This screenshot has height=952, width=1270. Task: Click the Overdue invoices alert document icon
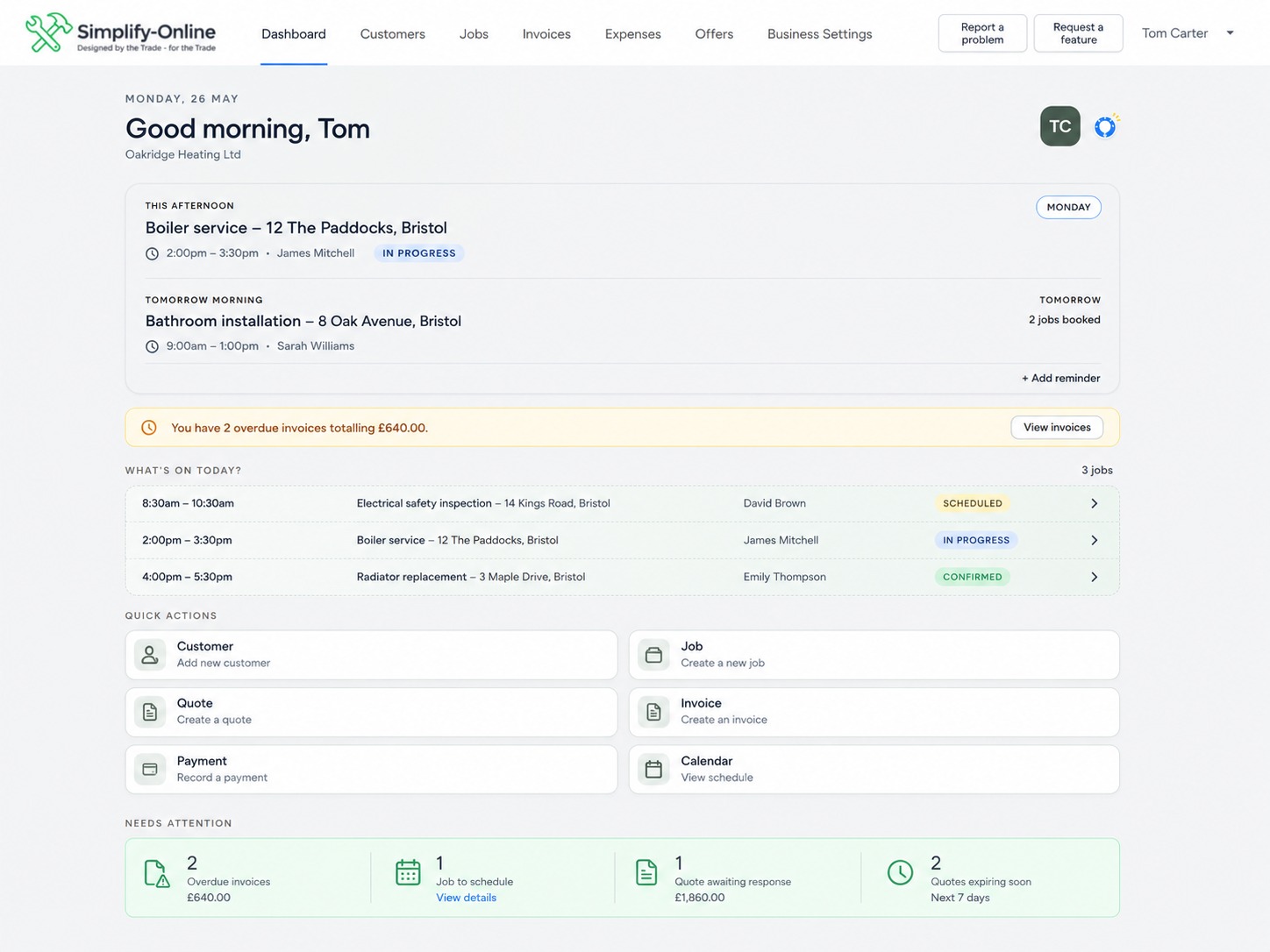[x=157, y=873]
